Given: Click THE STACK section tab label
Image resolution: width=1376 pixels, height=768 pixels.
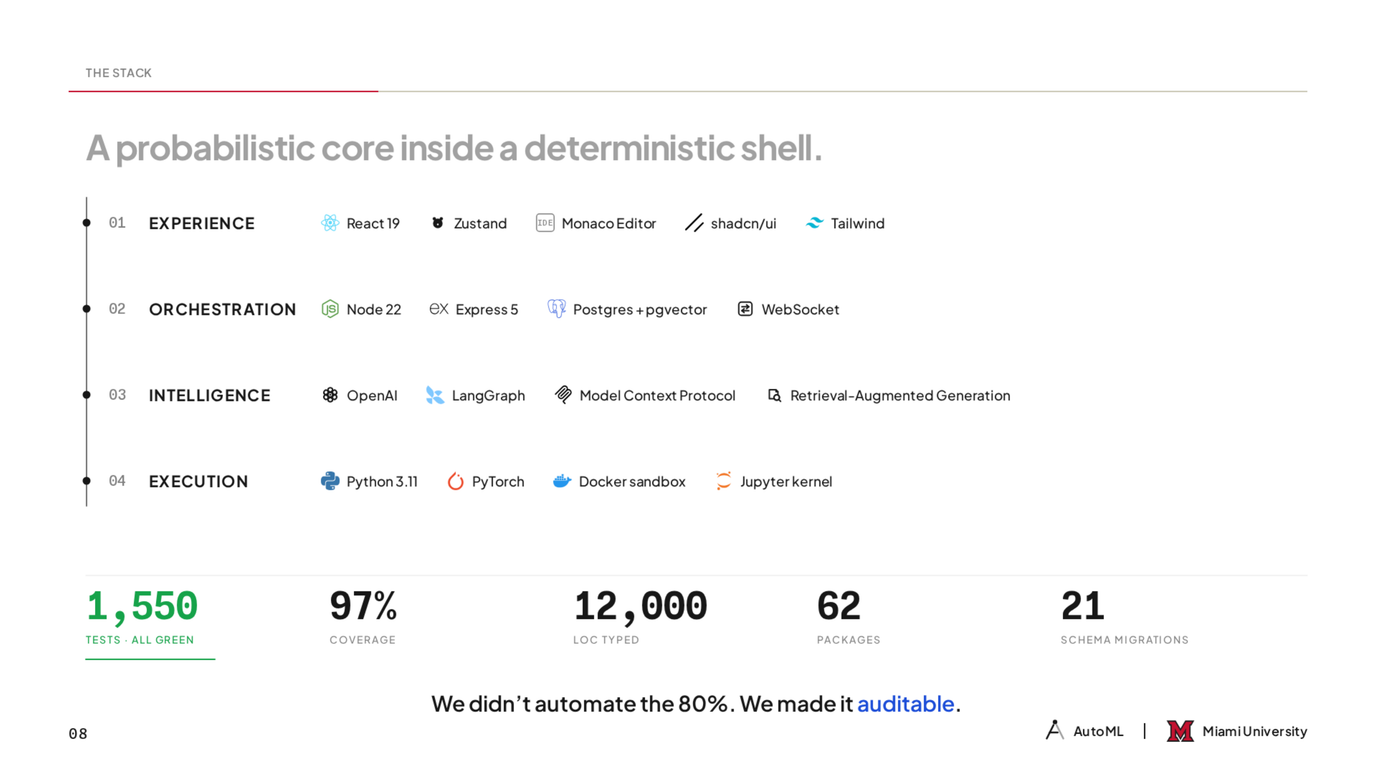Looking at the screenshot, I should (x=118, y=73).
